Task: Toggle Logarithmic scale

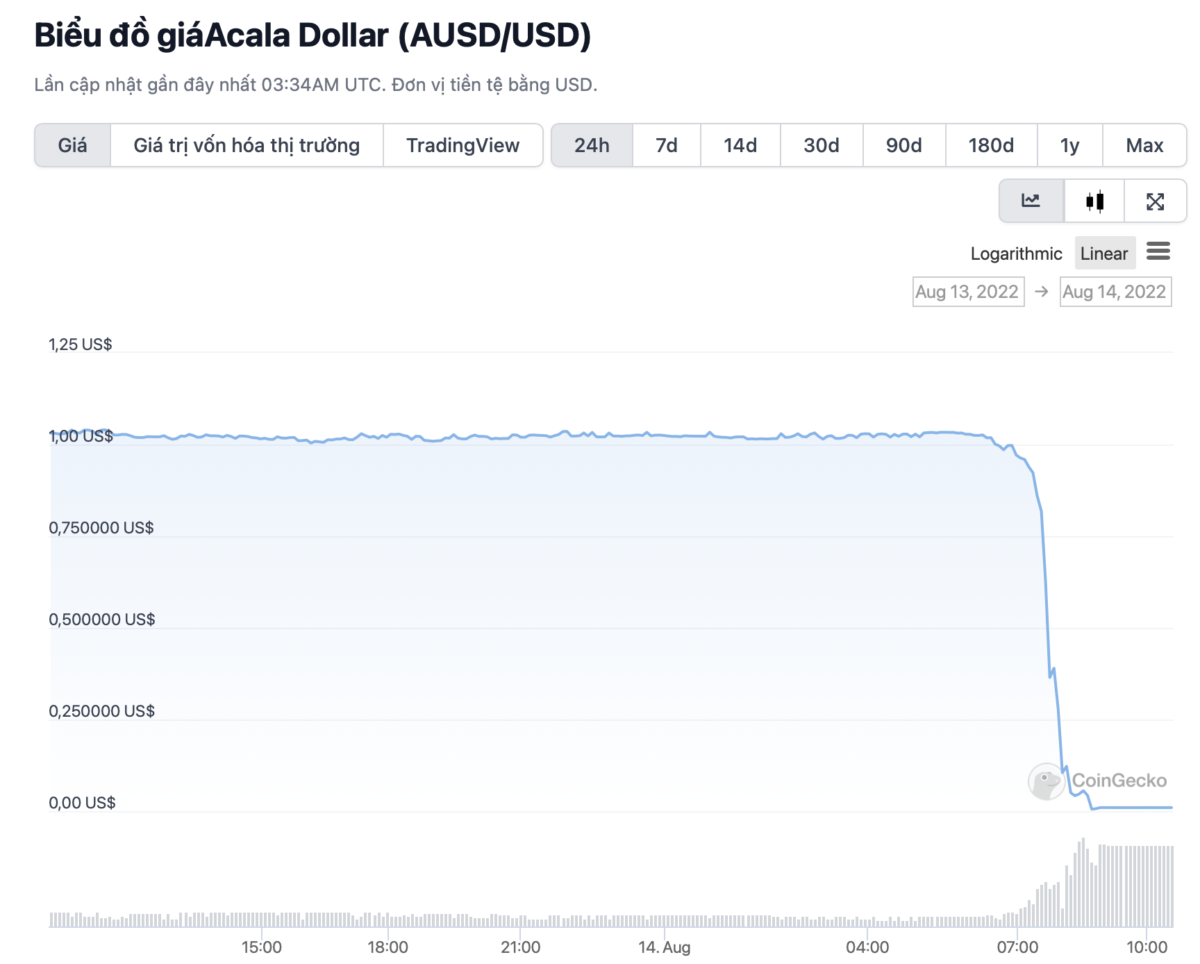Action: tap(1016, 254)
